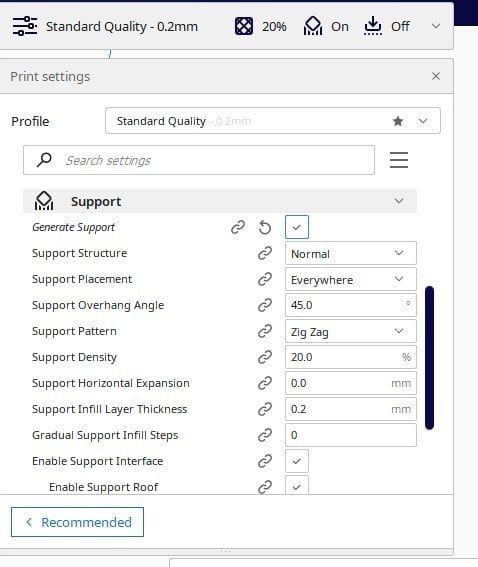Open the Support Pattern dropdown showing Zig Zag
The height and width of the screenshot is (567, 478).
pyautogui.click(x=351, y=331)
